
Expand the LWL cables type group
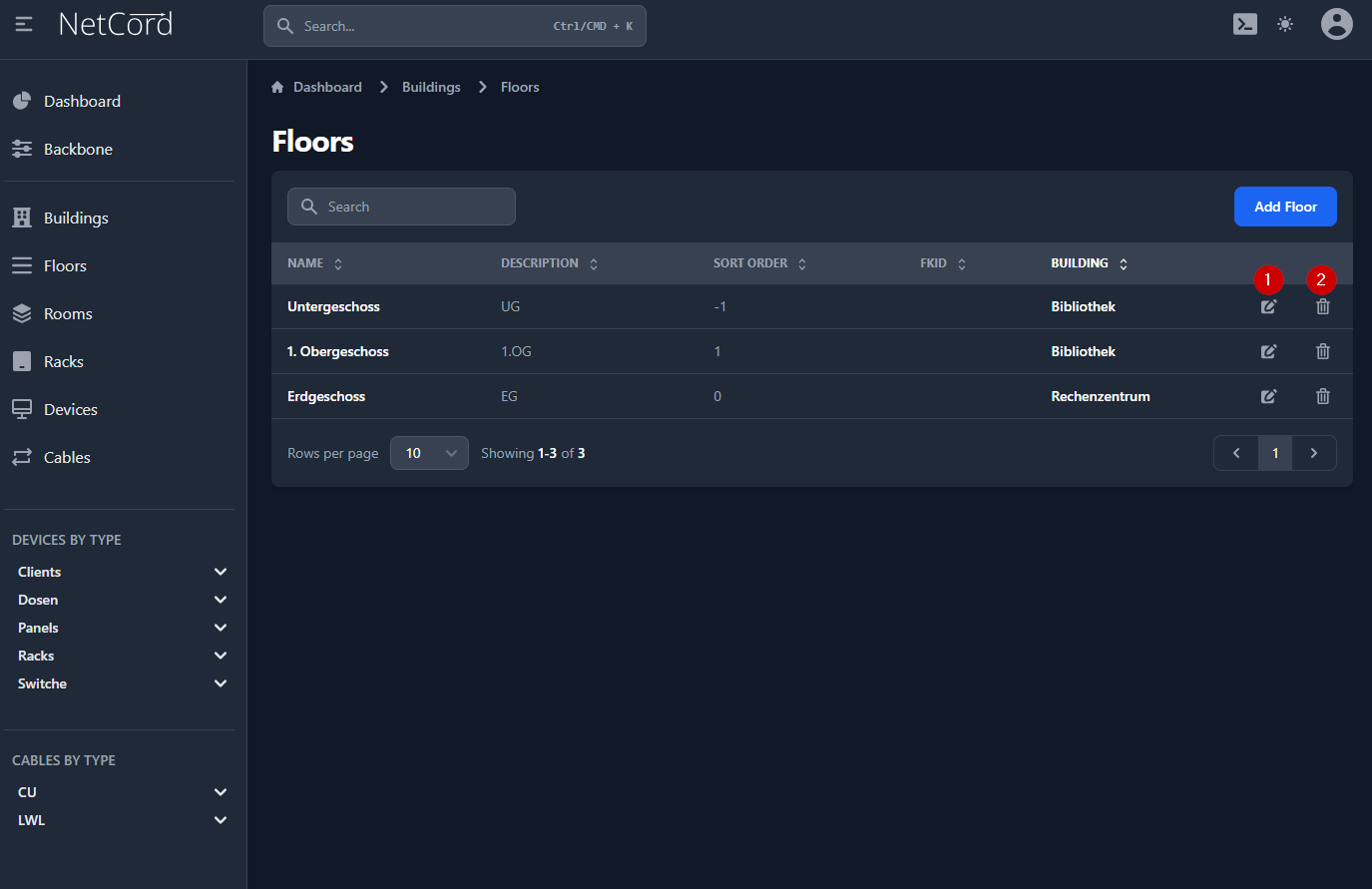[221, 820]
